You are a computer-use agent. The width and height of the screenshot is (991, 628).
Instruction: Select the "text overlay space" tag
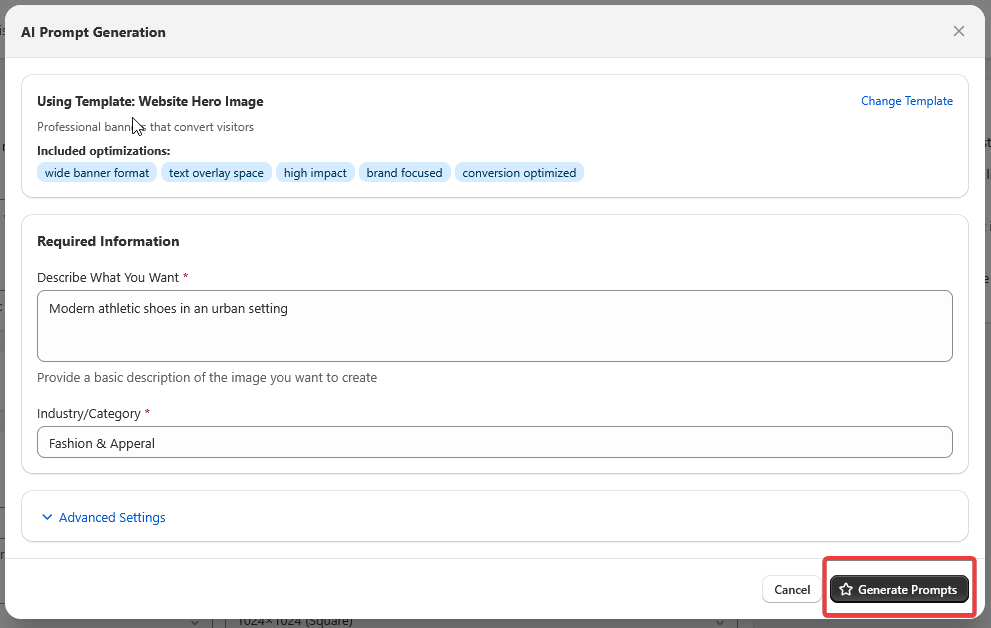(216, 173)
